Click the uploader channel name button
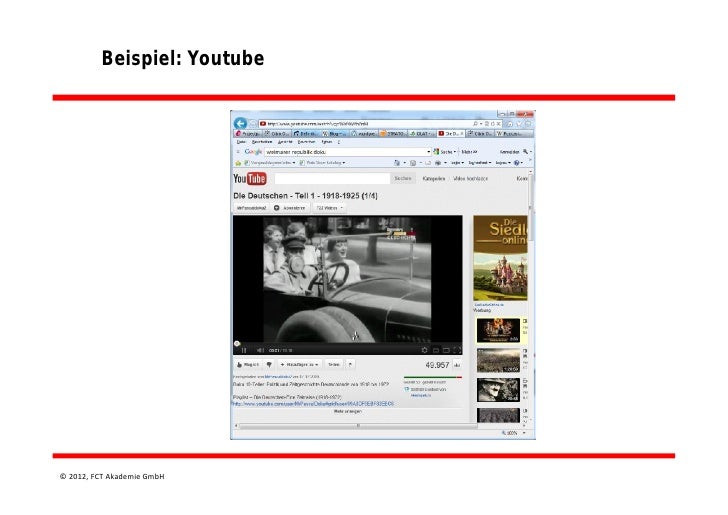The height and width of the screenshot is (515, 728). coord(251,208)
